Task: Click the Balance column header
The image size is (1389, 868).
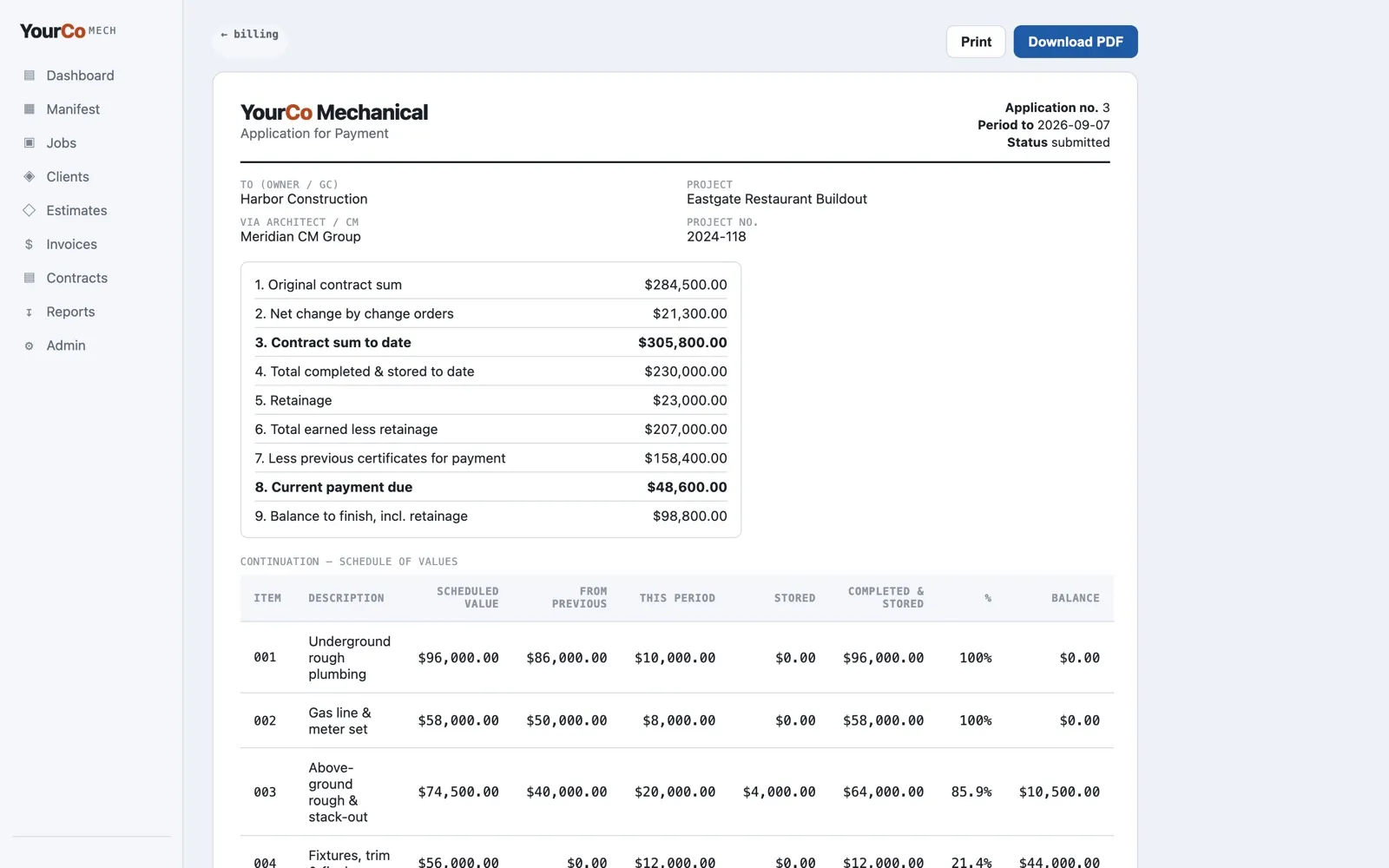Action: [1075, 598]
